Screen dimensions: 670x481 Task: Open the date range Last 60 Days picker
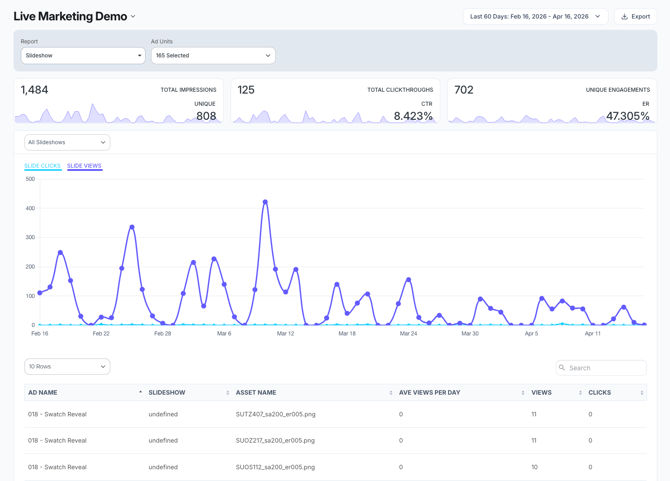click(535, 17)
